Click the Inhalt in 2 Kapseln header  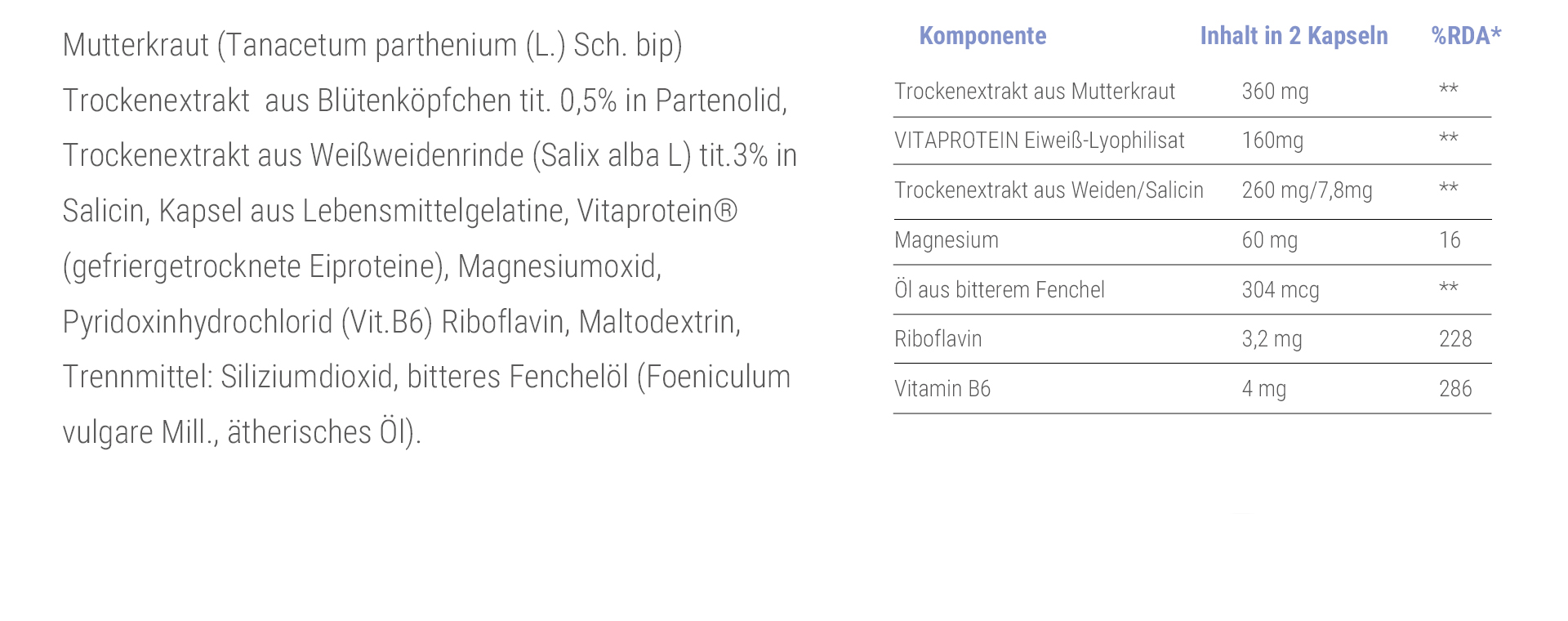1294,36
